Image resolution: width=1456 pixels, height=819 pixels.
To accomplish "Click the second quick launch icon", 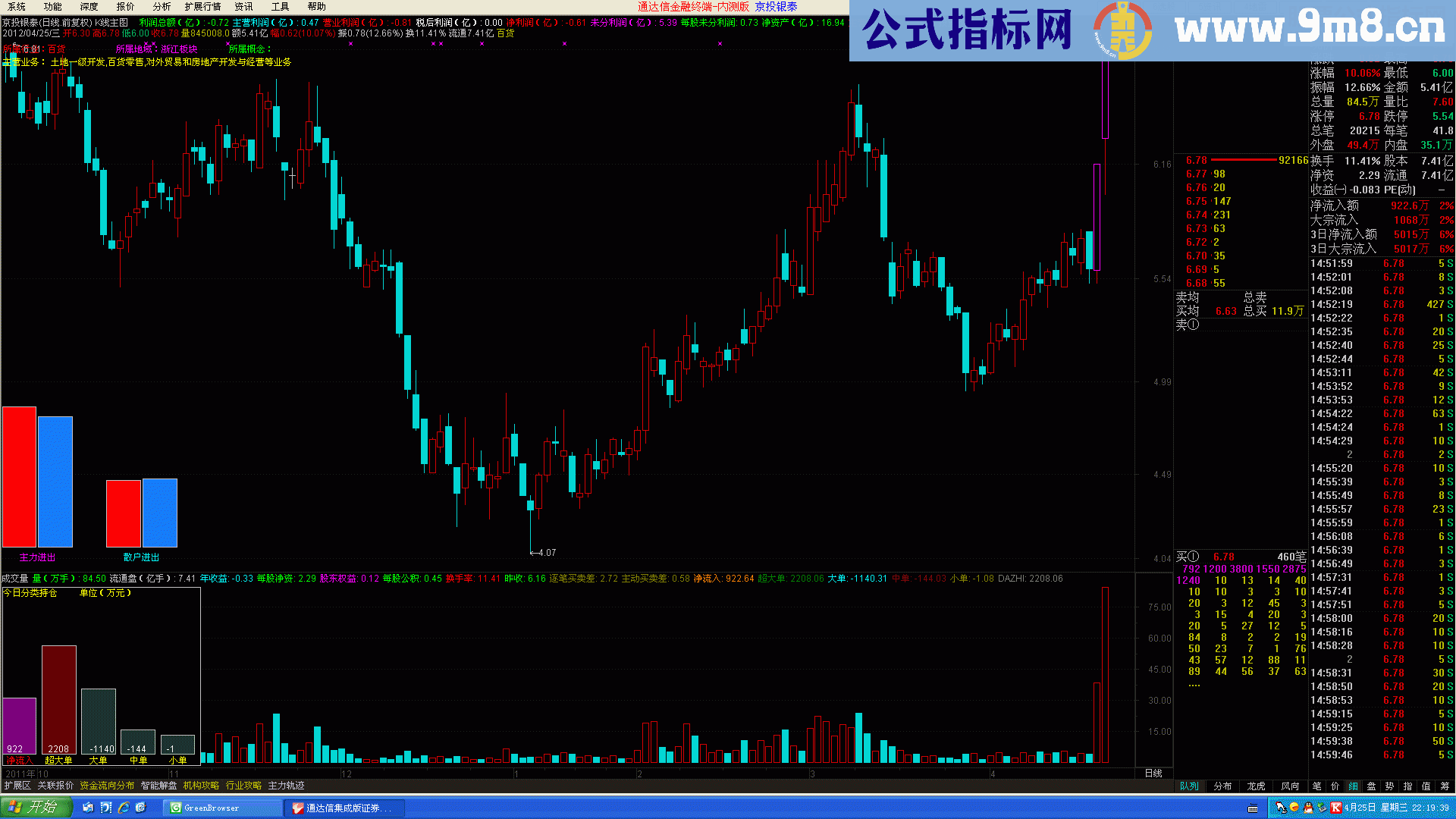I will tap(106, 808).
